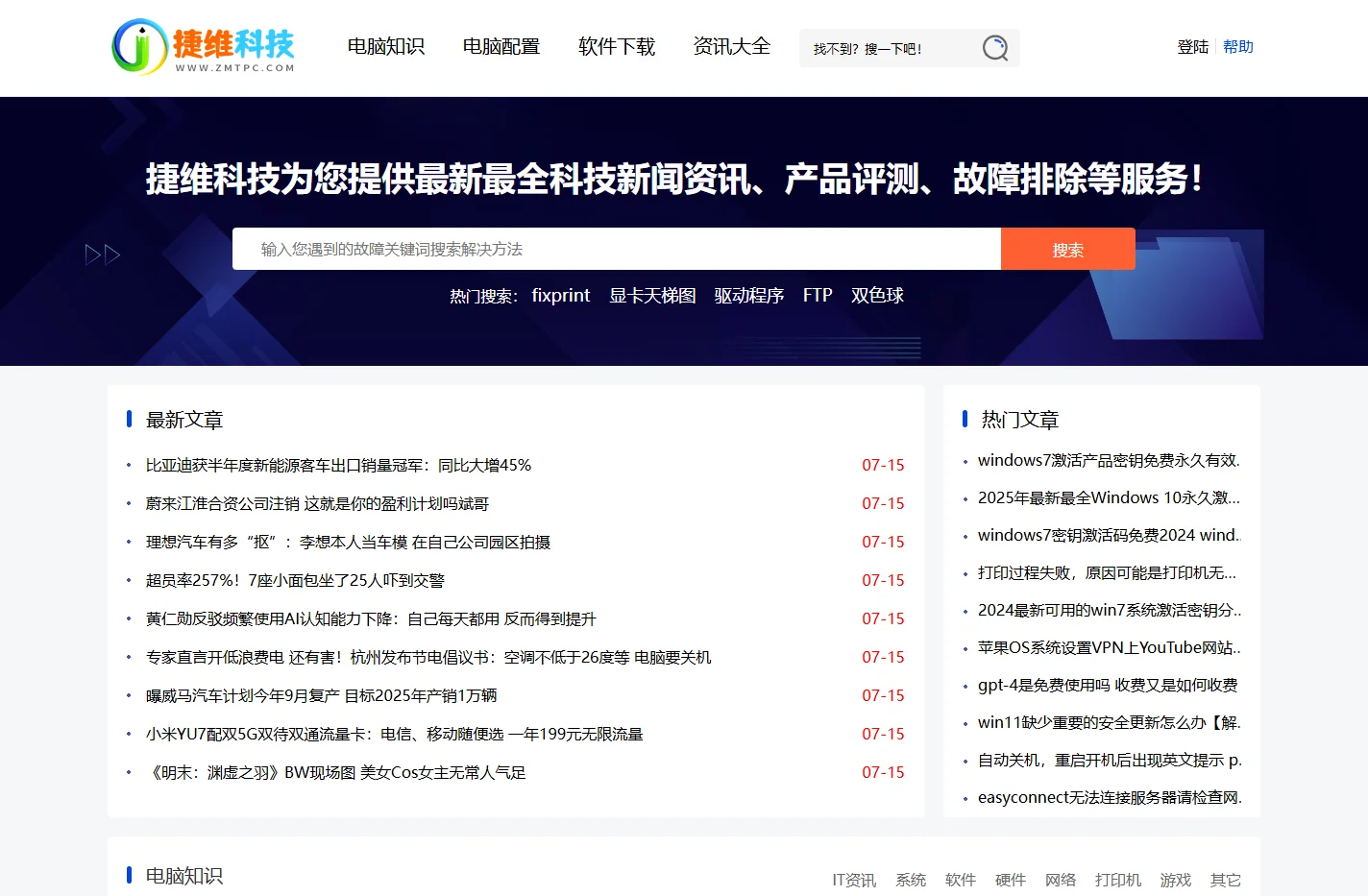Click the 捷维科技 site logo
1368x896 pixels.
point(203,47)
